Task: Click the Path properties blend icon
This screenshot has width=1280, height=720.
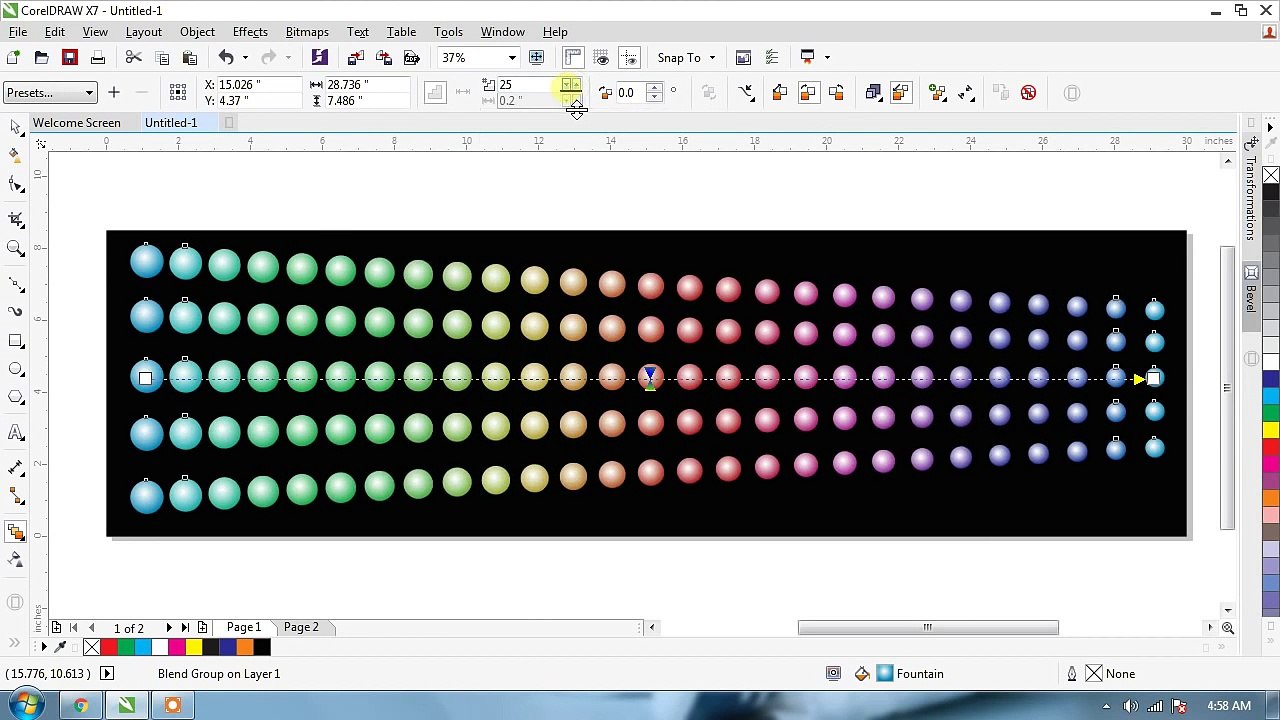Action: (746, 93)
